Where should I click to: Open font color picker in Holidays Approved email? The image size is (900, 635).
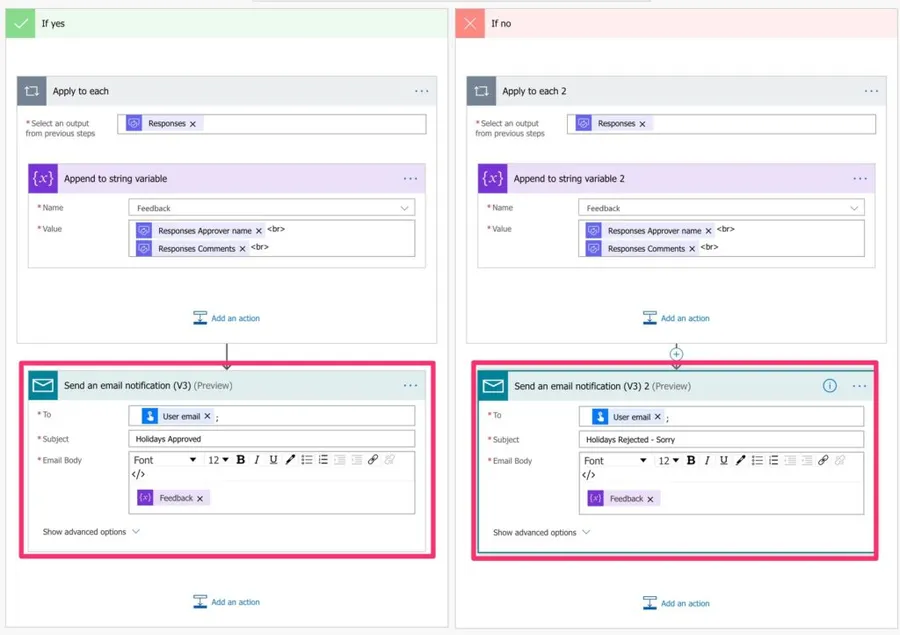(290, 460)
